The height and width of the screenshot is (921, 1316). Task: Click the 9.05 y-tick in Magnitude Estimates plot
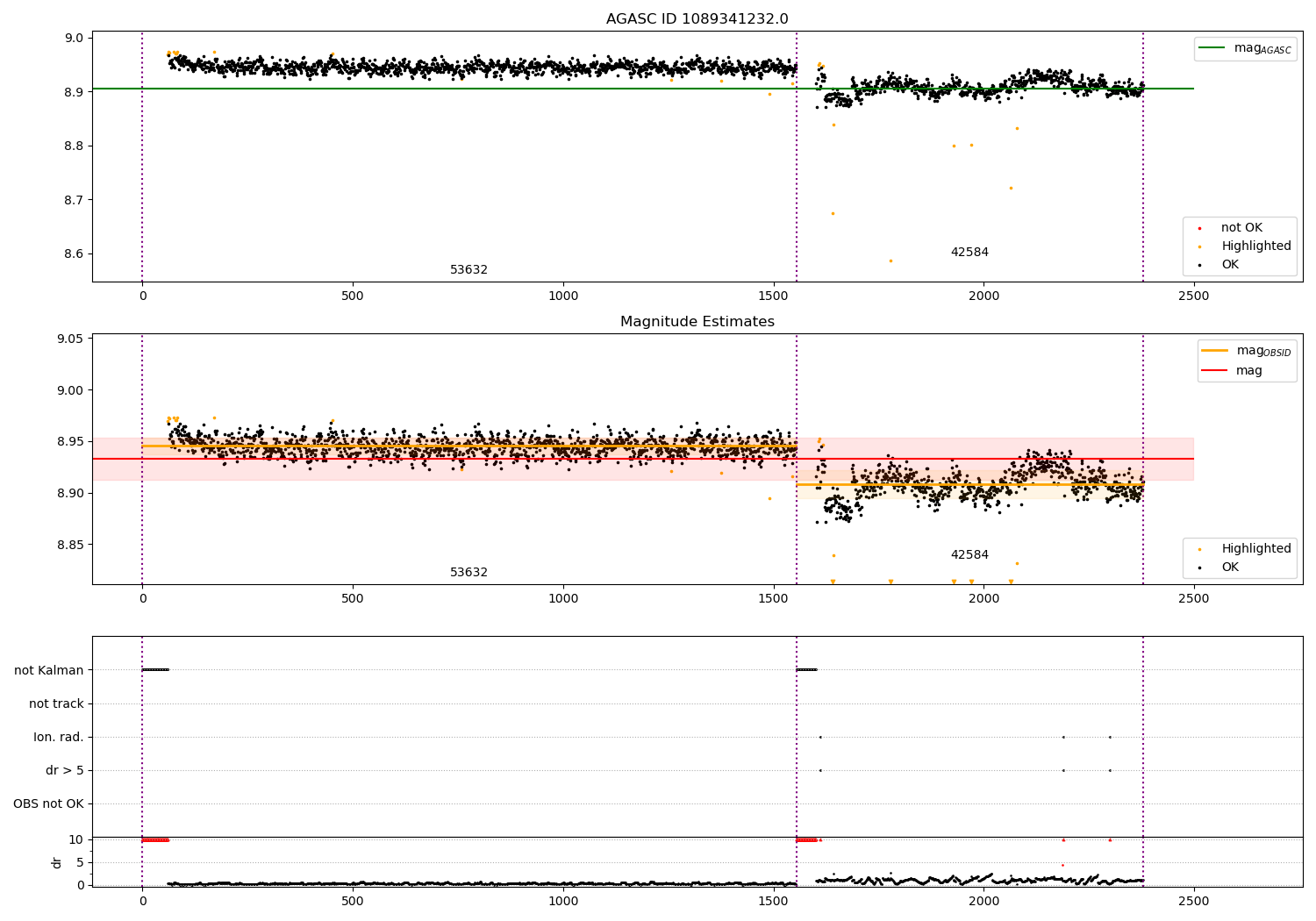tap(70, 339)
